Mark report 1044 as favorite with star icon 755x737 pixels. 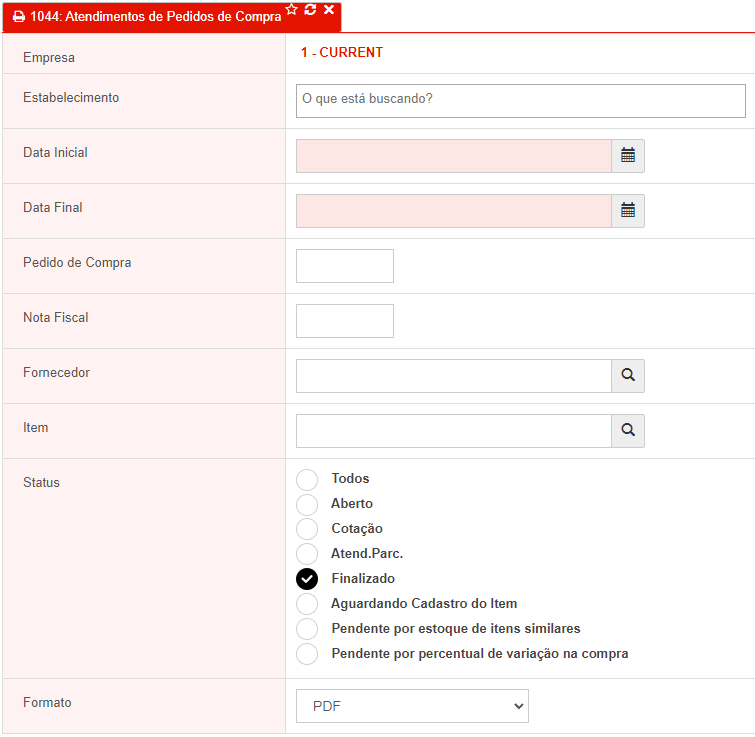292,10
